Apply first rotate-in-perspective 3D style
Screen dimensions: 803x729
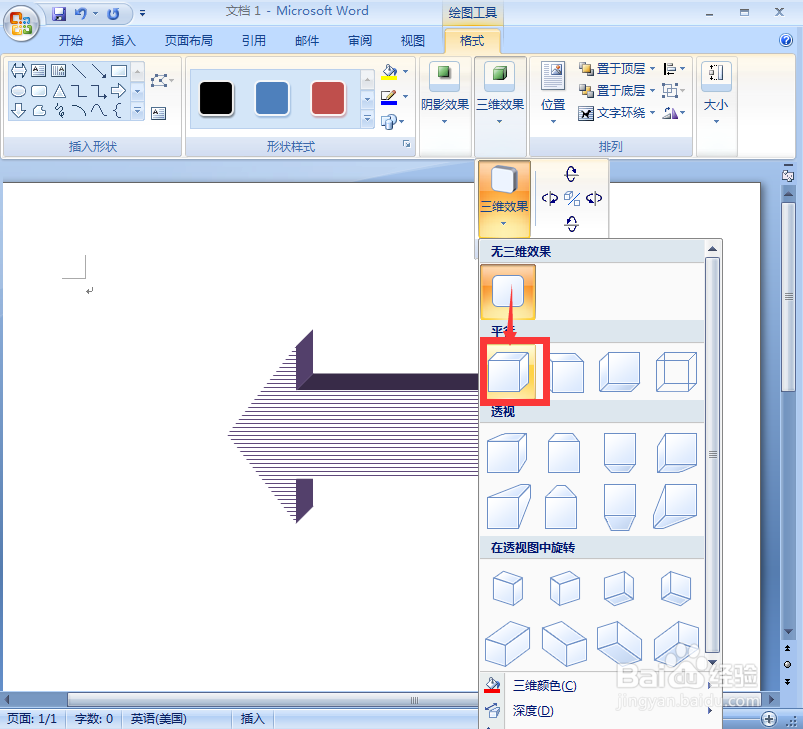(508, 588)
